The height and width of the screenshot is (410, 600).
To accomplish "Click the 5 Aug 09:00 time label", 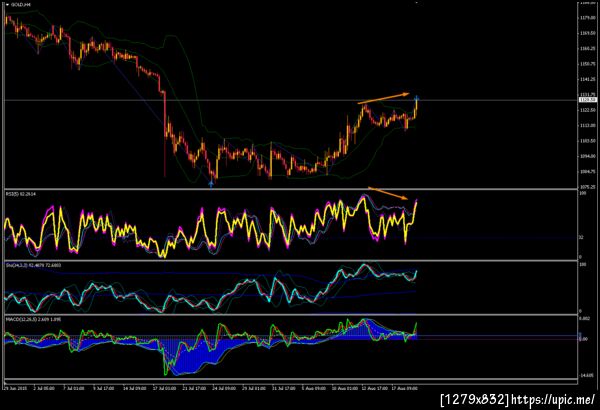I will pyautogui.click(x=314, y=388).
